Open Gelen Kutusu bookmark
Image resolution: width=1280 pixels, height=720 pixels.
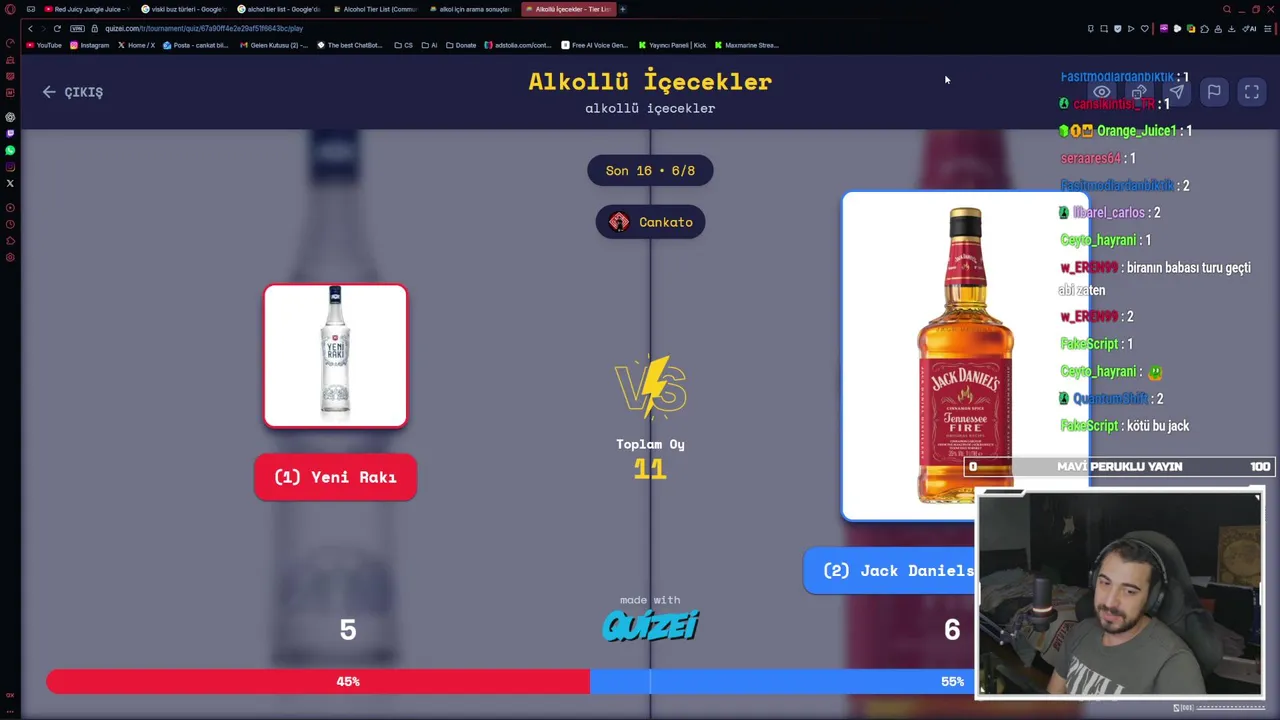273,45
